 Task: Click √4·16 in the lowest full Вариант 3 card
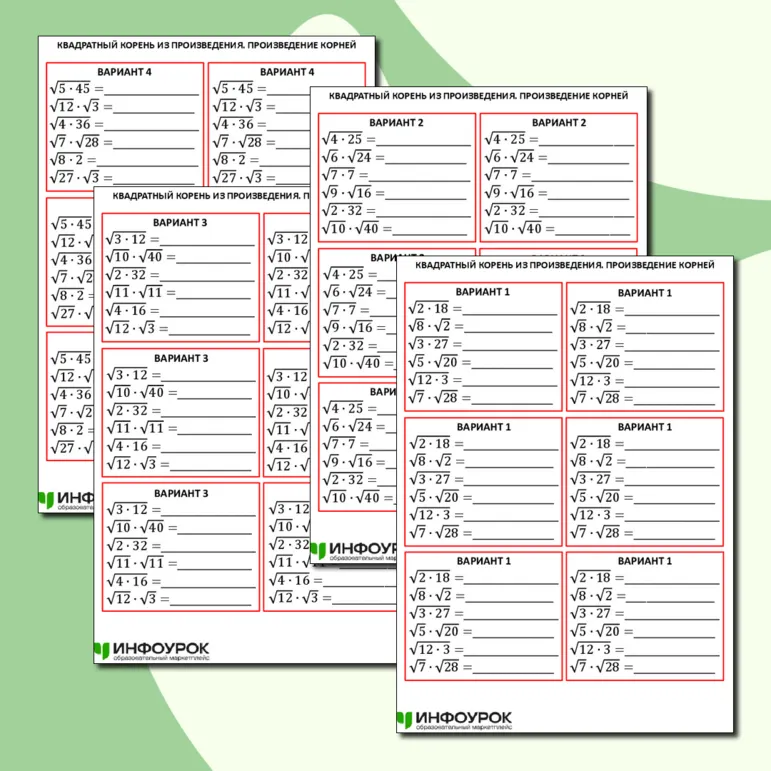point(127,581)
